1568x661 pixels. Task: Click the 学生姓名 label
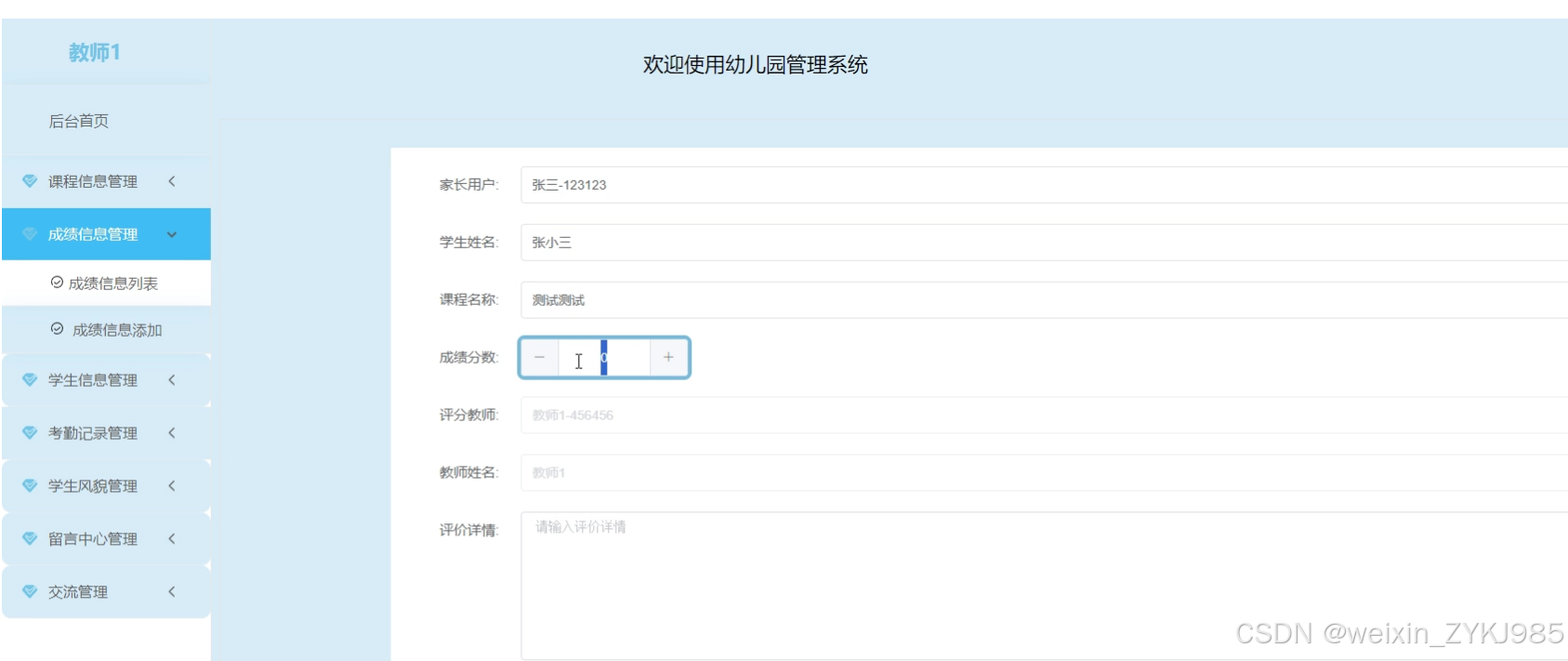click(468, 243)
